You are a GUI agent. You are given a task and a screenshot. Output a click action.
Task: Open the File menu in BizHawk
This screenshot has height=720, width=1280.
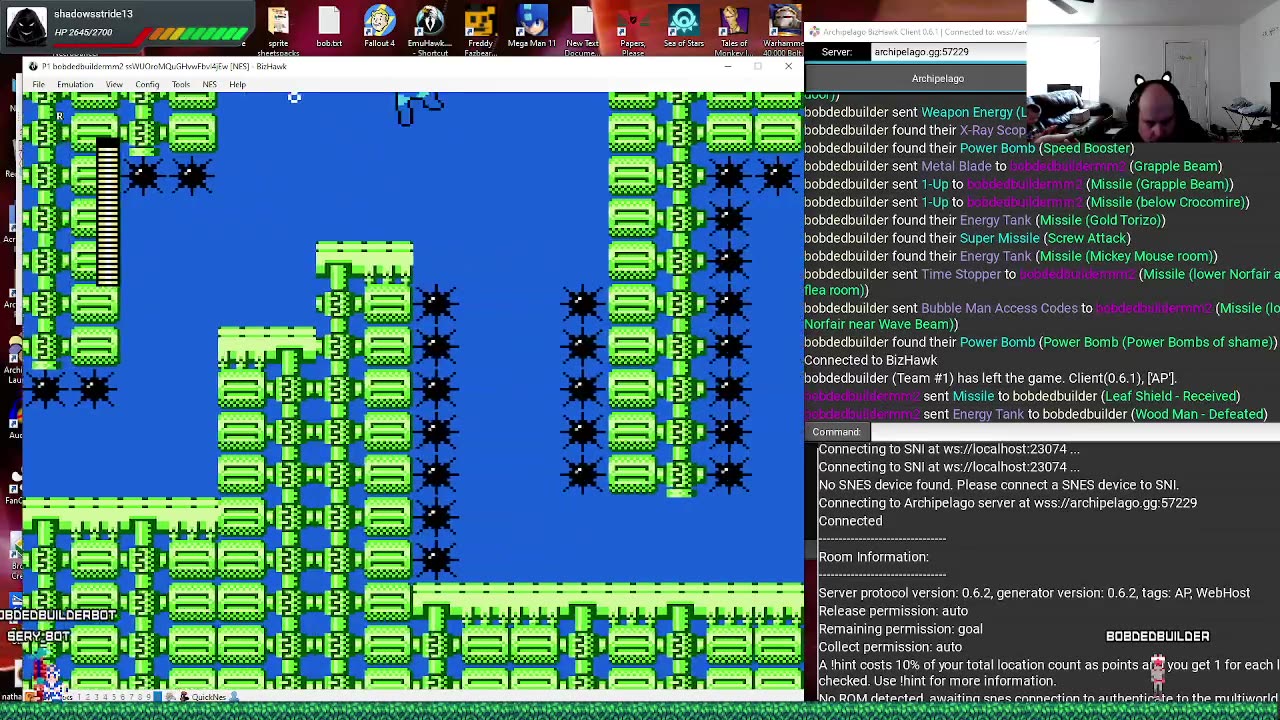38,85
